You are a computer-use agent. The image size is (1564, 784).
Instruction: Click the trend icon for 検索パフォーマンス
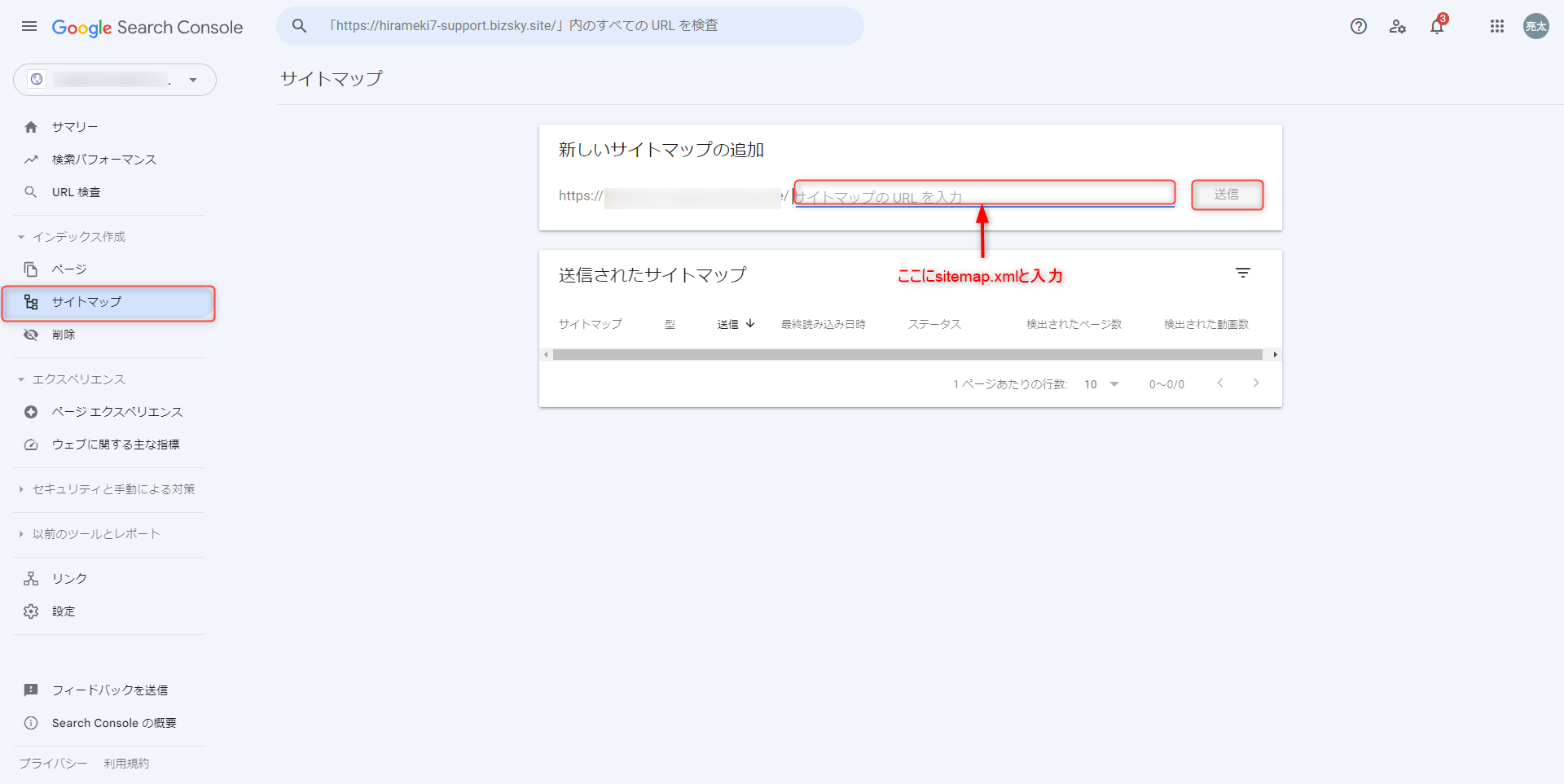point(31,160)
